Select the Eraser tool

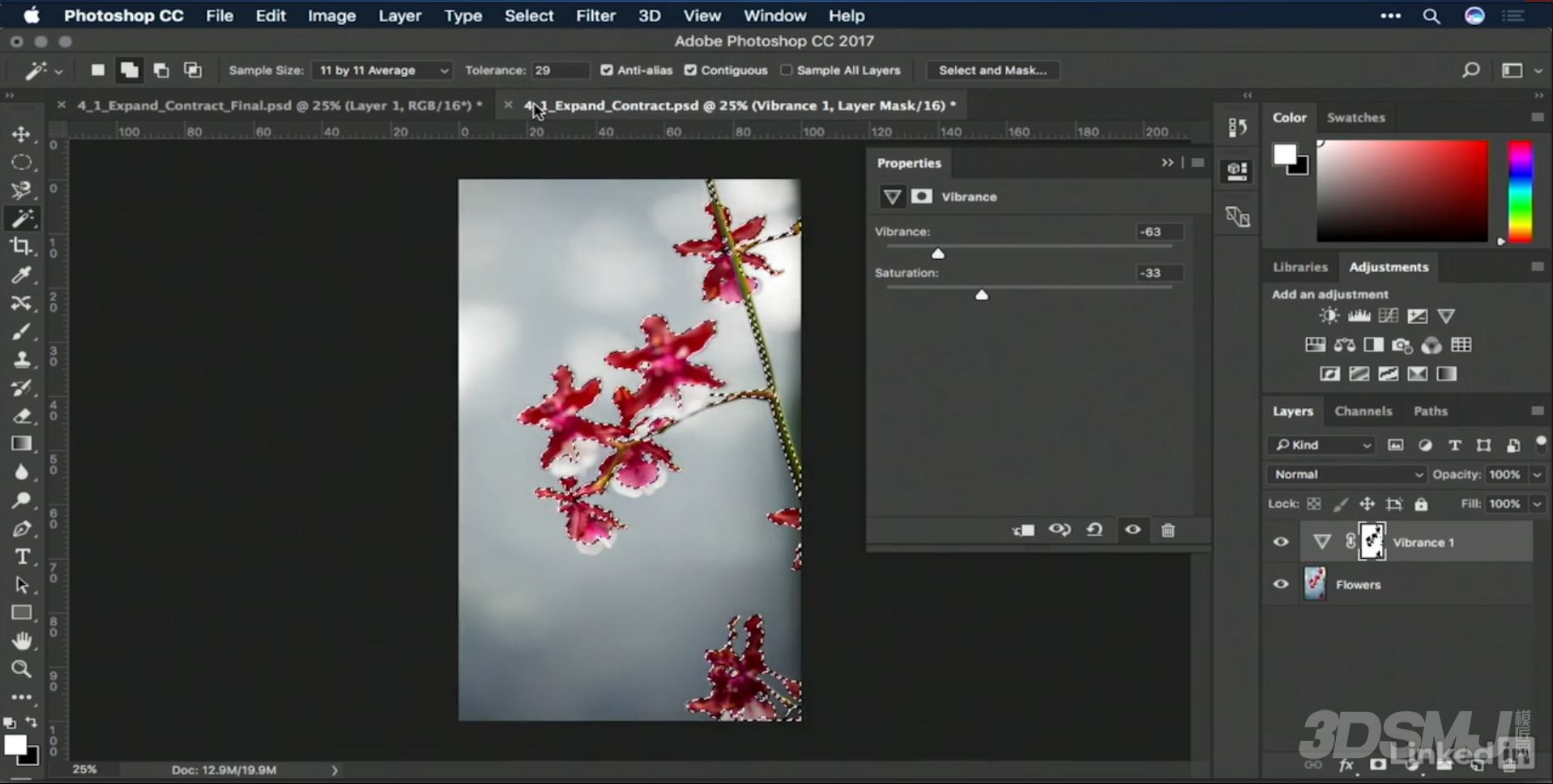tap(22, 416)
